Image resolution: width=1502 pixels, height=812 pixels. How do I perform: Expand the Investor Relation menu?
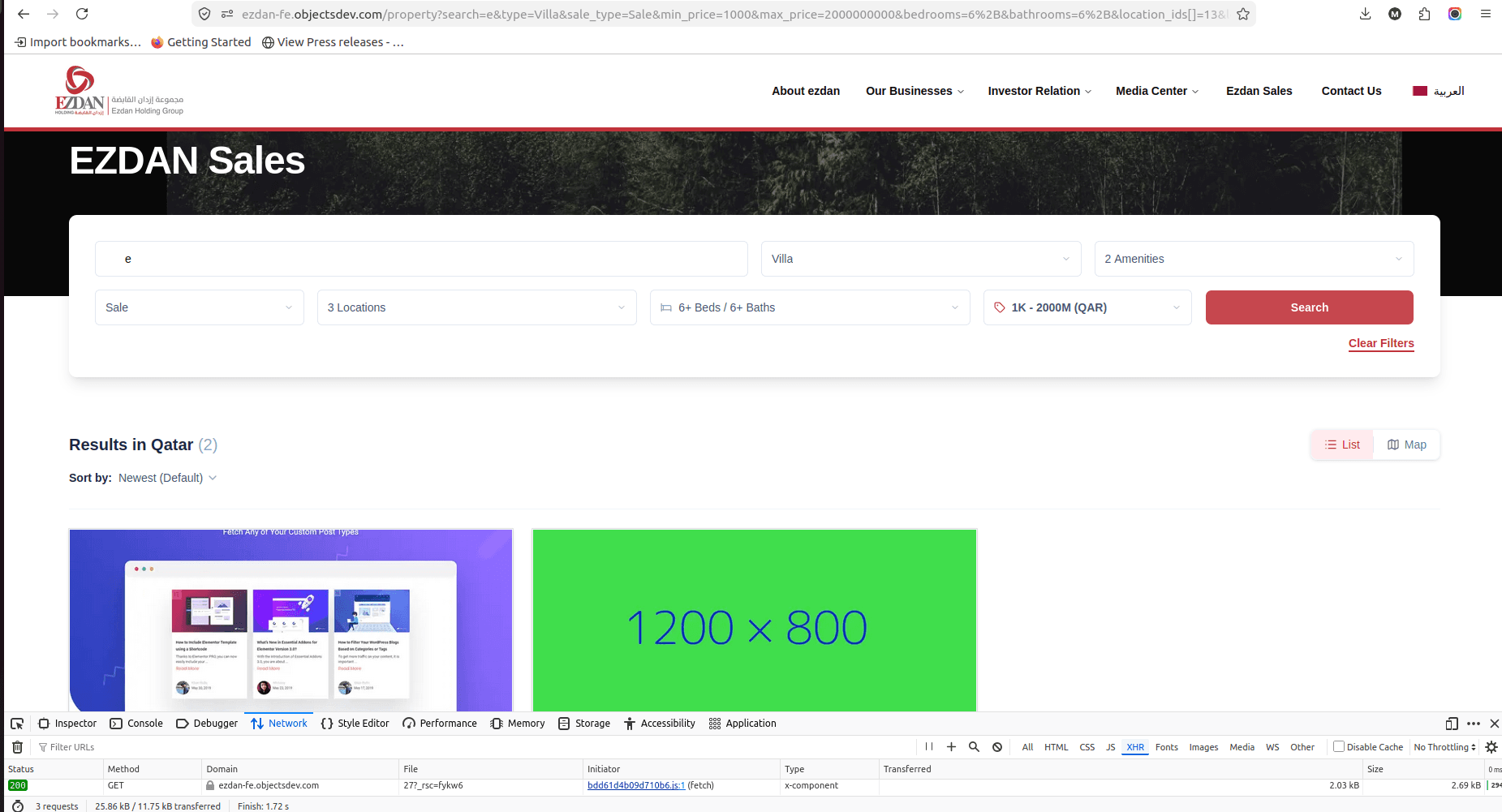1039,91
